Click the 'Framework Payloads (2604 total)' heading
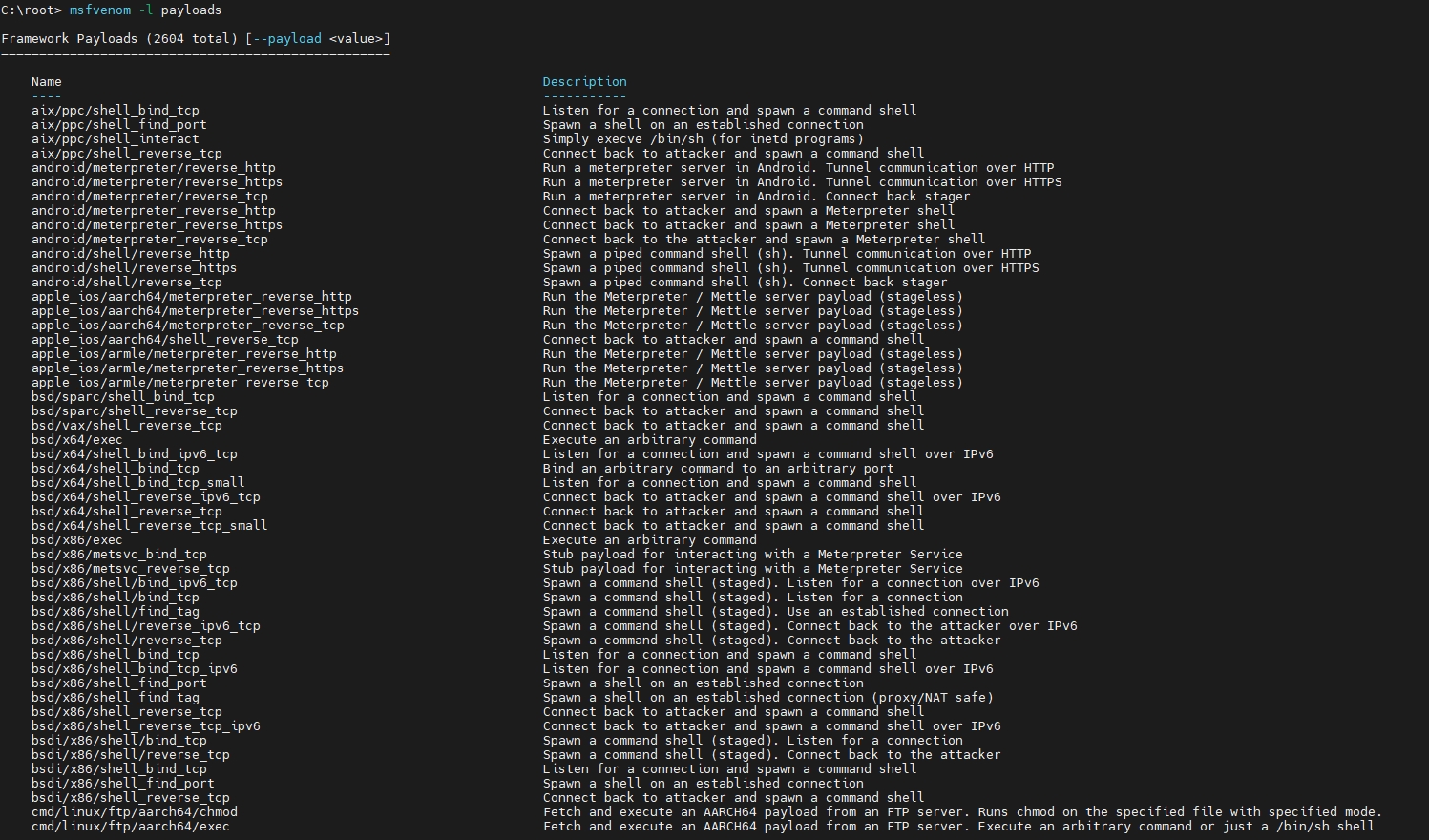The image size is (1429, 840). (119, 39)
